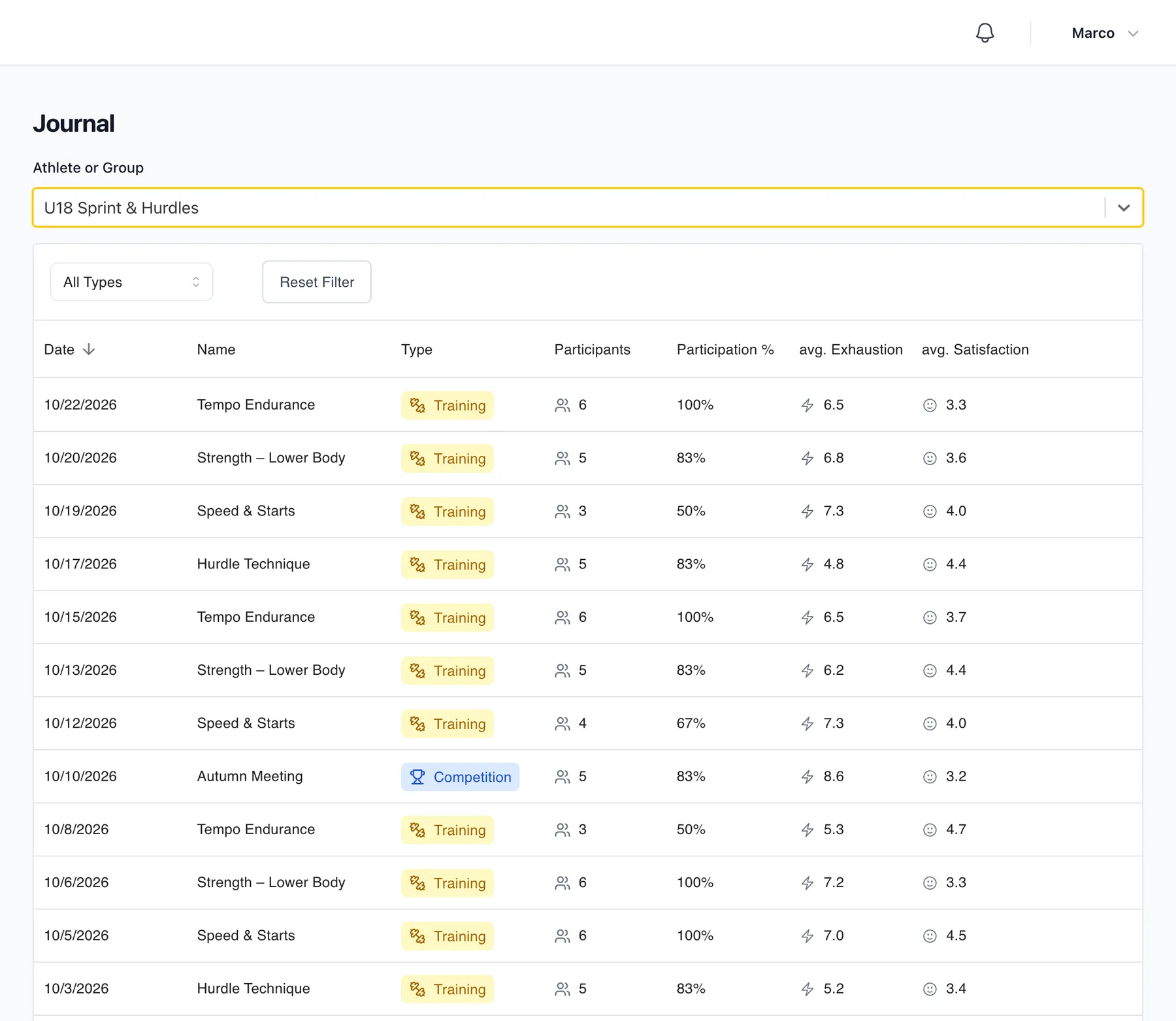Click the Date sort arrow icon
The height and width of the screenshot is (1021, 1176).
click(x=89, y=349)
